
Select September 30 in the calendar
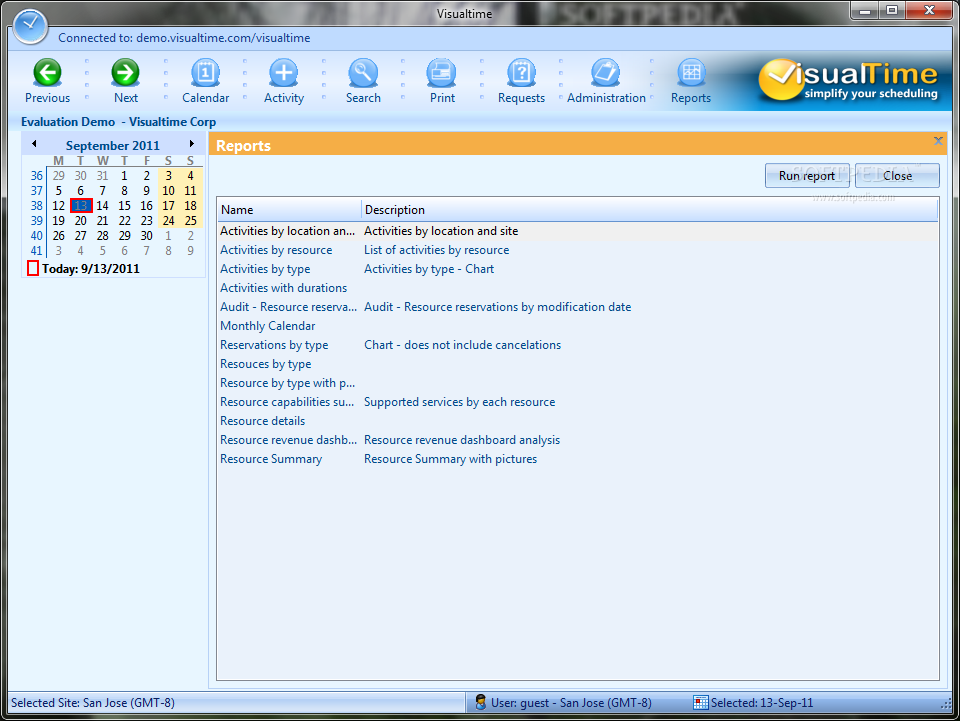pos(146,236)
